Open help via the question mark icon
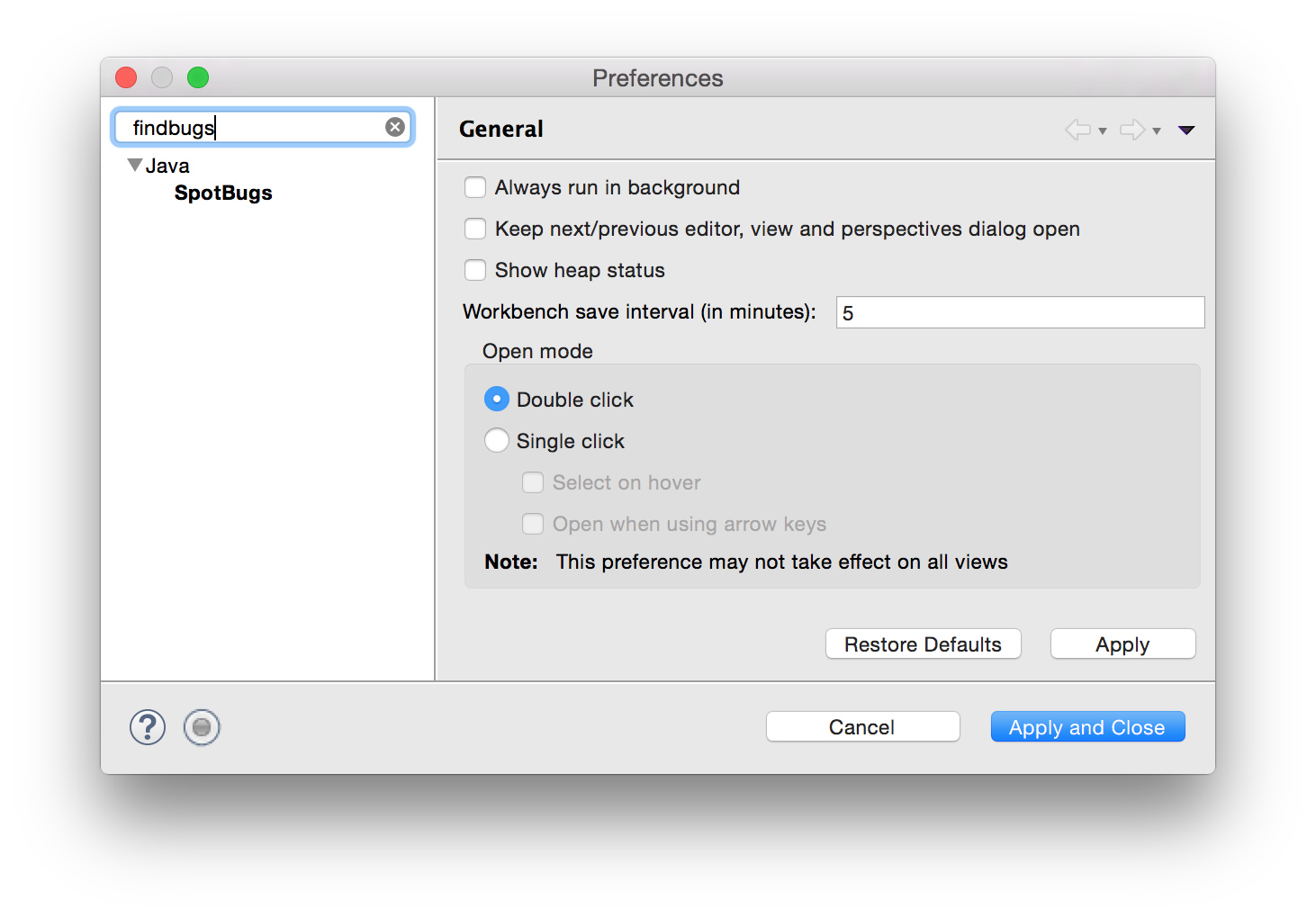The image size is (1316, 918). (148, 727)
